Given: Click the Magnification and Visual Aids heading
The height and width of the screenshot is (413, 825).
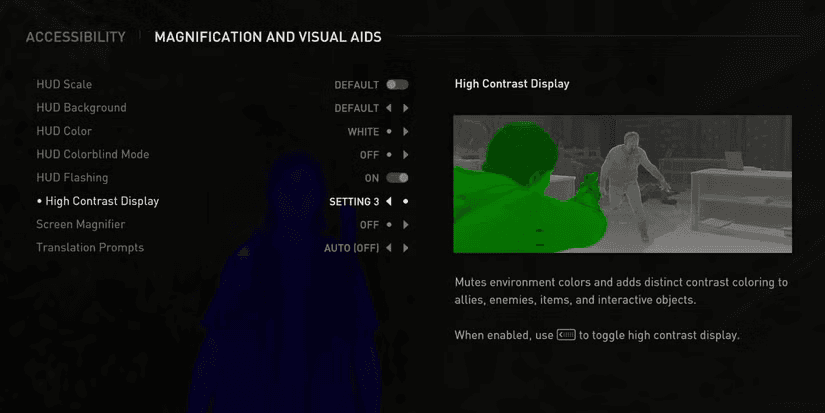Looking at the screenshot, I should tap(268, 37).
